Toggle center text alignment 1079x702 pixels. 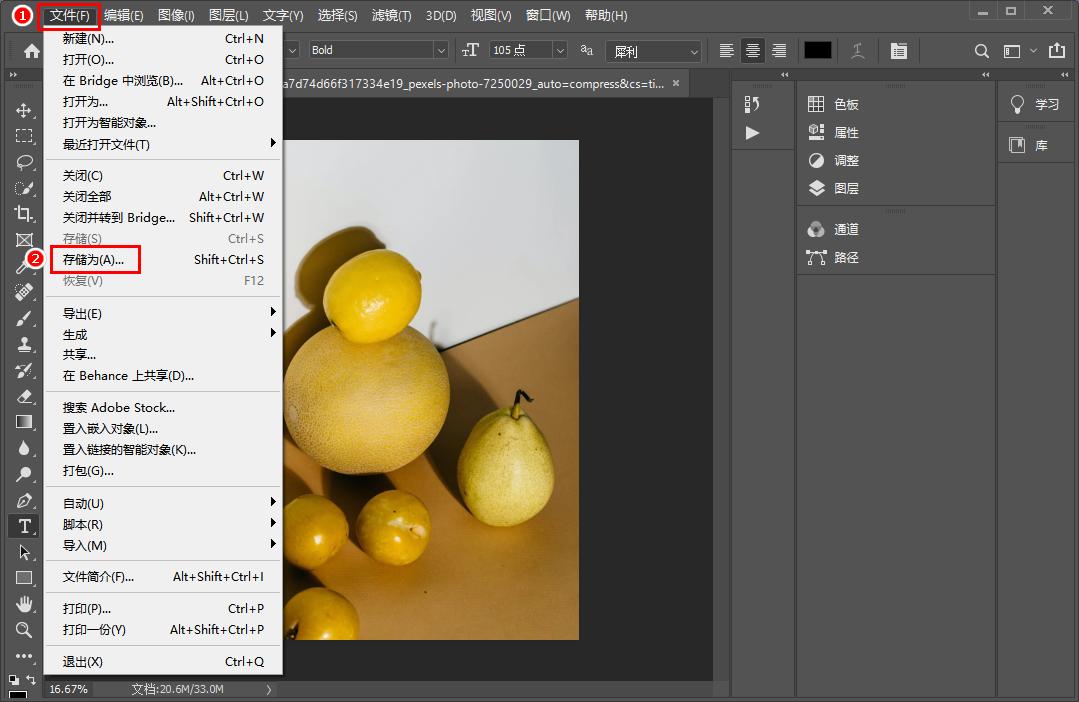point(753,51)
